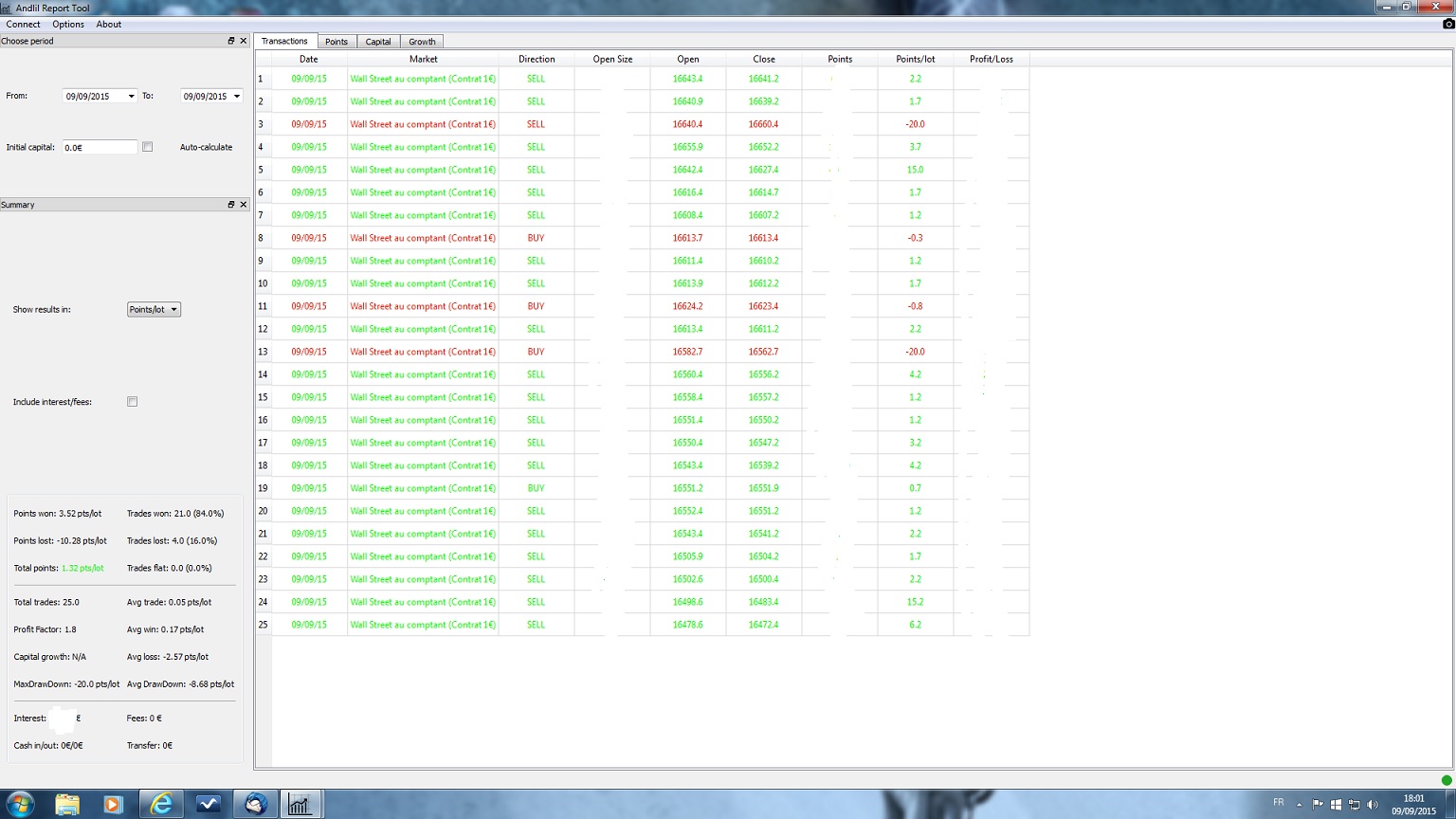Click the camera screenshot icon at top right
Screen dimensions: 1456x819
click(1448, 24)
